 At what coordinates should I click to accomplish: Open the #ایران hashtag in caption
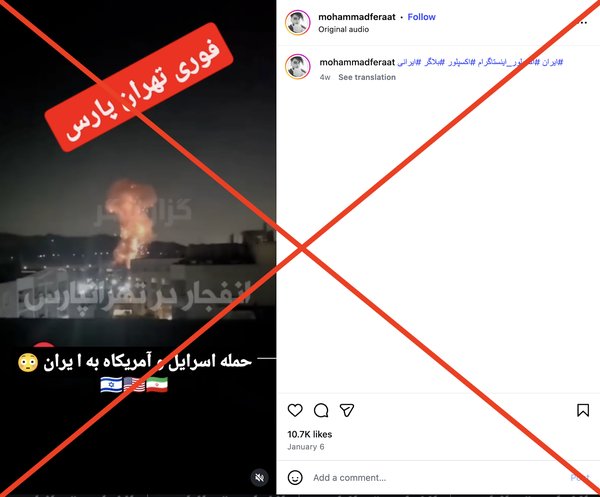click(553, 62)
